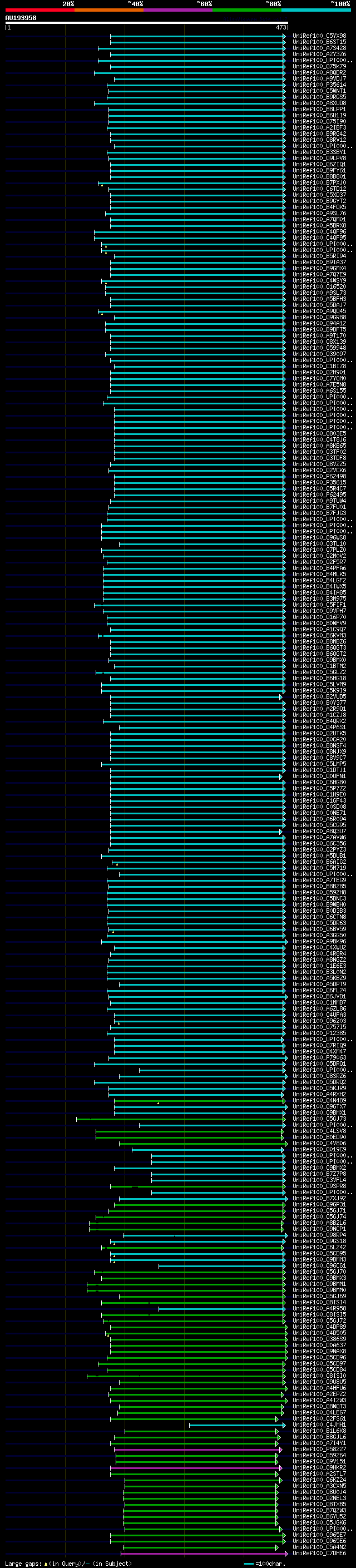
Task: Open hit UniRef100_A7S428
Action: coord(319,48)
